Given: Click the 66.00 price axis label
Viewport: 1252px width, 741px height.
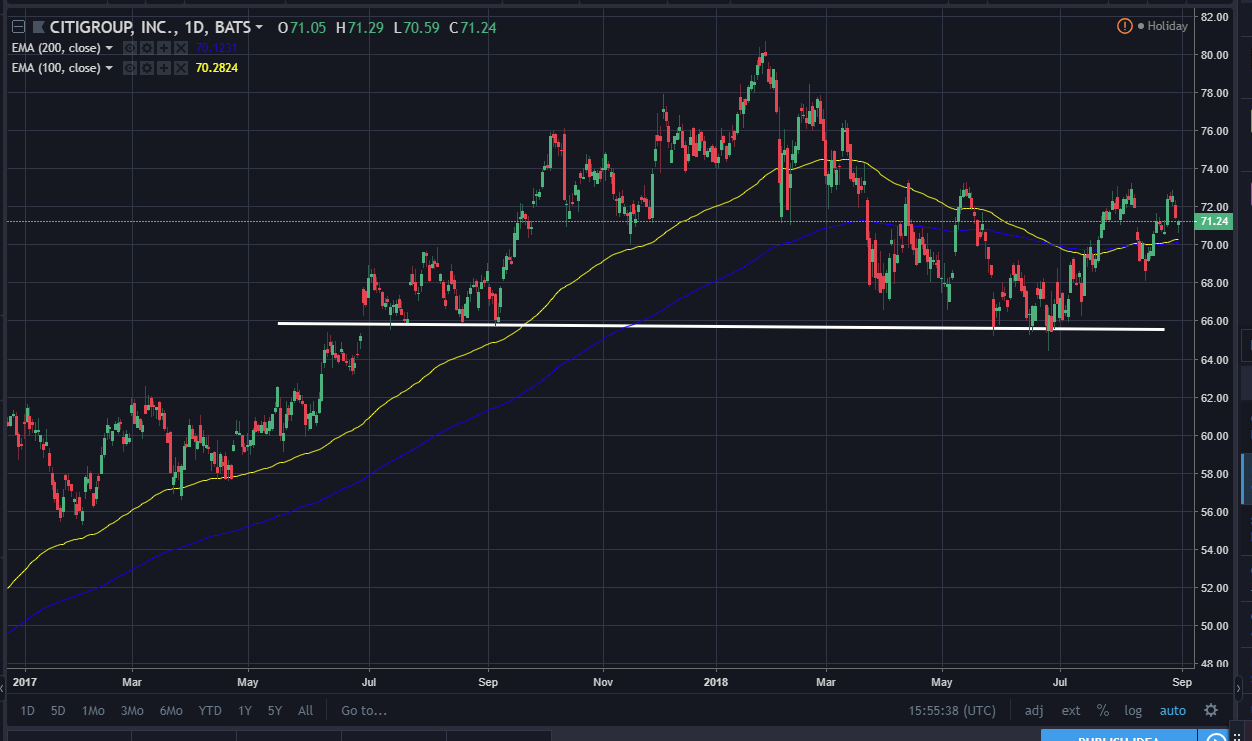Looking at the screenshot, I should (x=1214, y=321).
